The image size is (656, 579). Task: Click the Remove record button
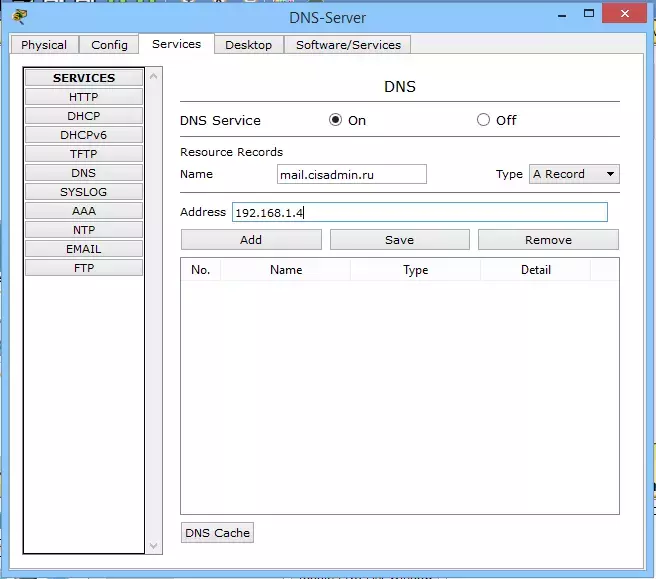(548, 240)
